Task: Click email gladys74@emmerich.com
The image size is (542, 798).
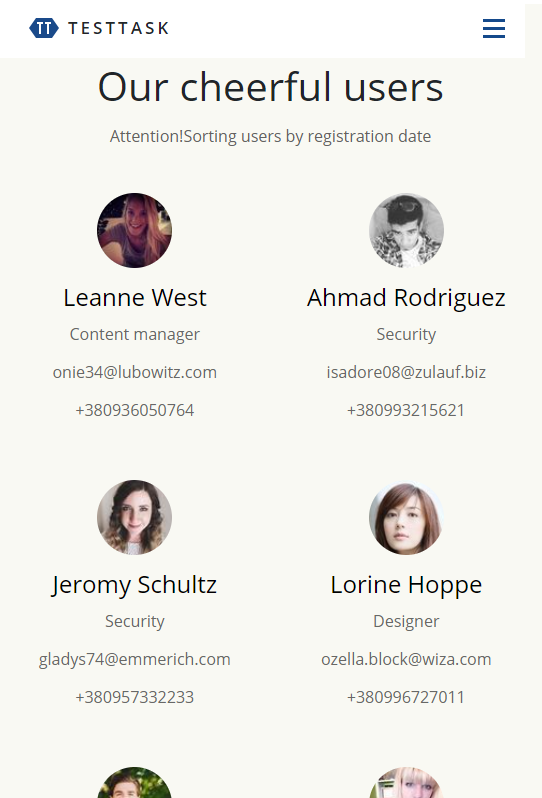Action: 135,660
